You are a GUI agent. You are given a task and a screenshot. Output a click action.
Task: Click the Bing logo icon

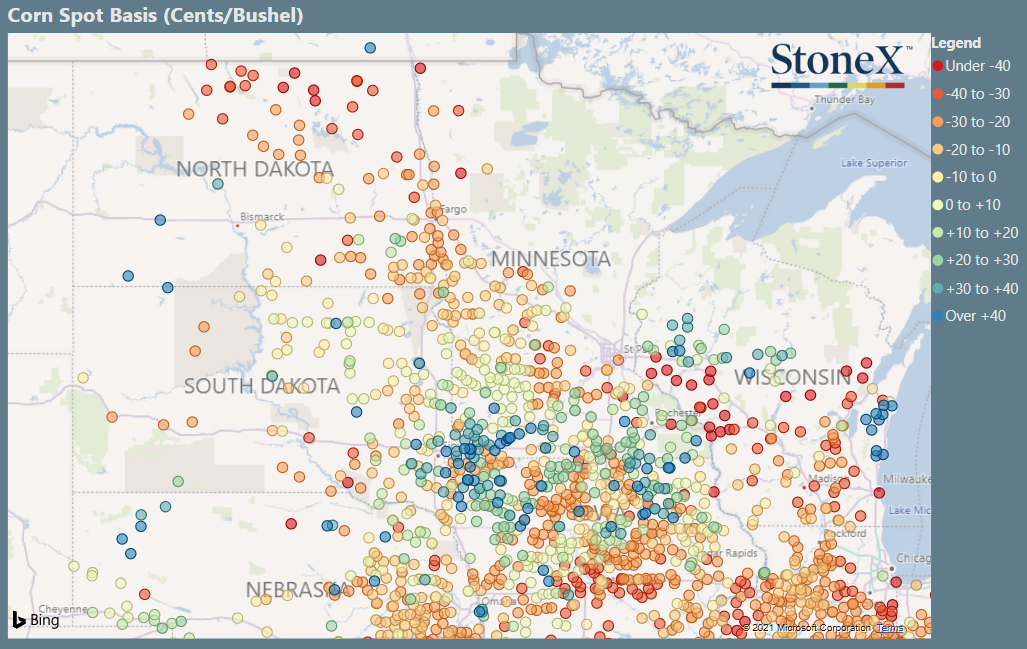coord(18,620)
